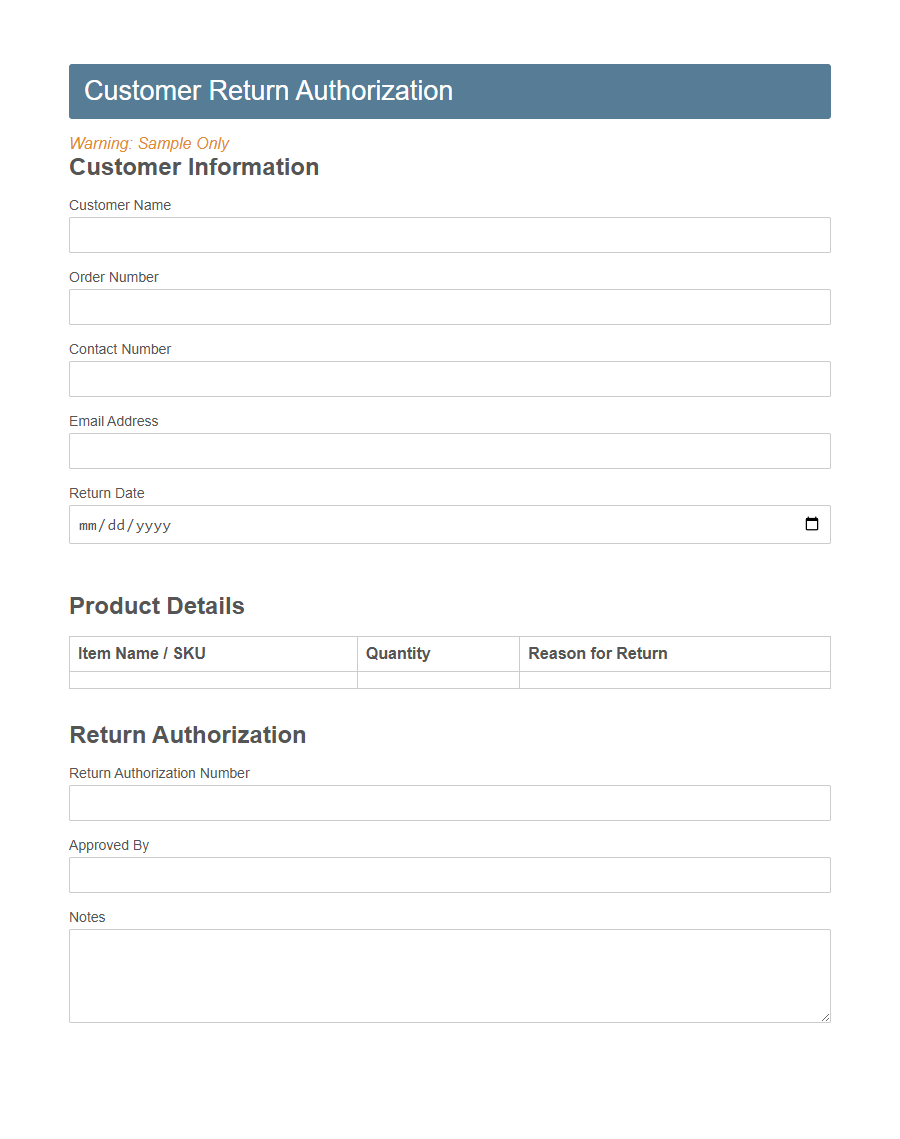Image resolution: width=900 pixels, height=1139 pixels.
Task: Click the month segment of Return Date
Action: 88,524
